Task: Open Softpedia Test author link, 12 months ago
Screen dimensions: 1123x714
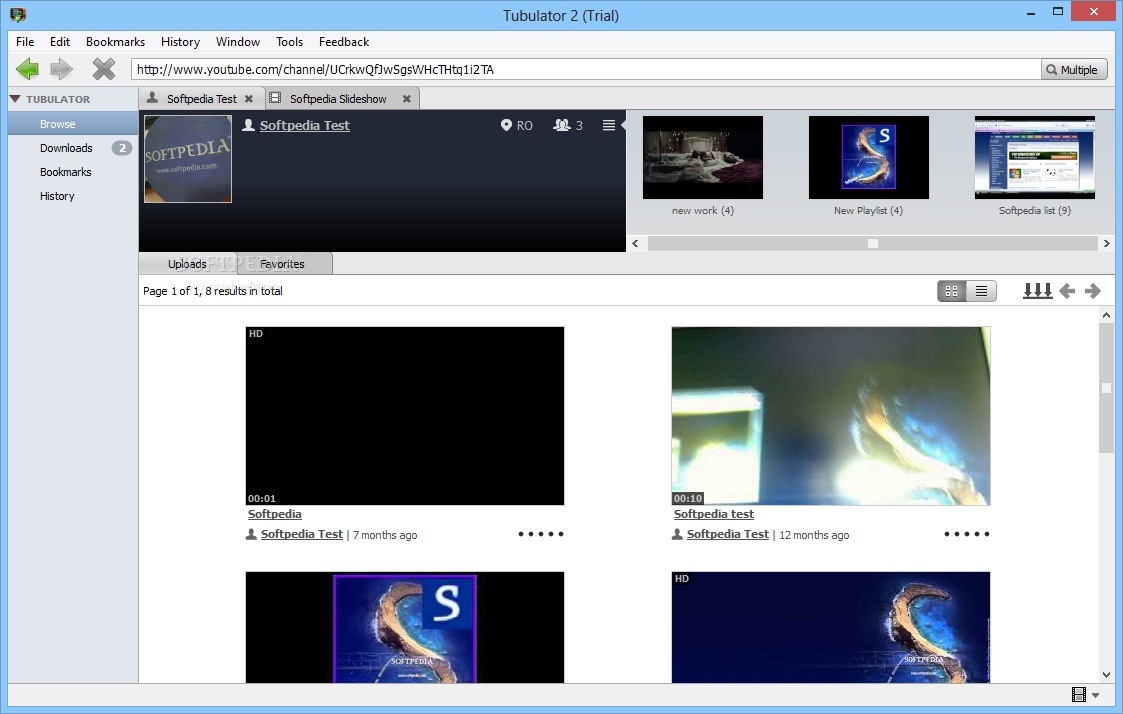Action: tap(728, 534)
